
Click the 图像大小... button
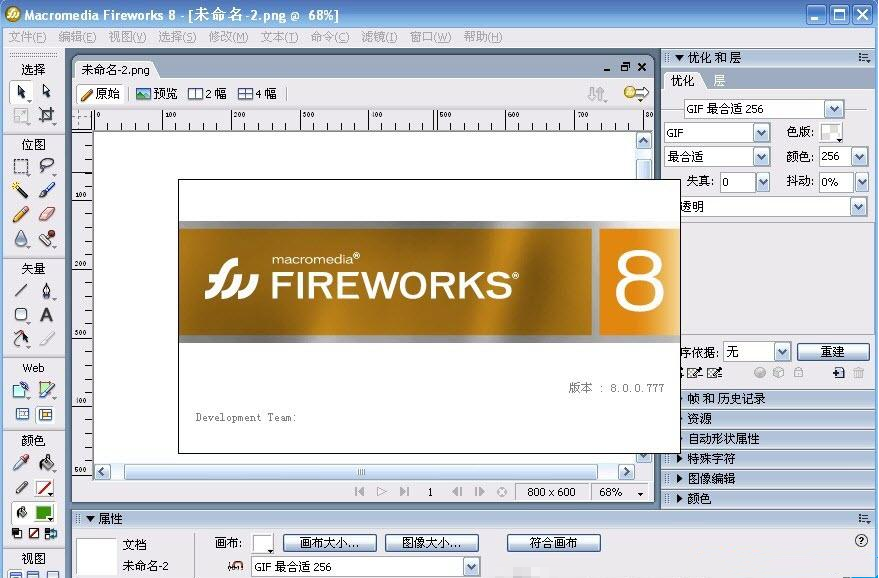[432, 543]
